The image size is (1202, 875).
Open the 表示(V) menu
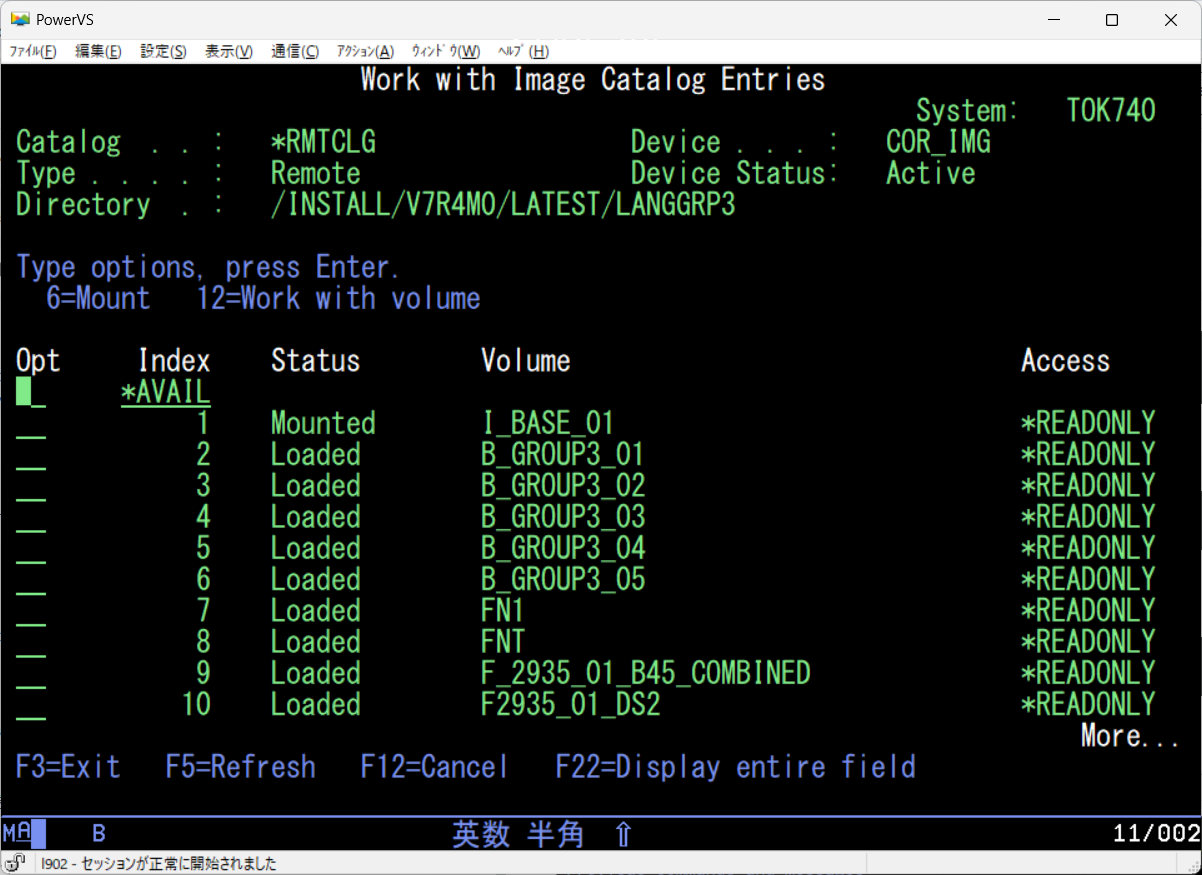tap(229, 52)
